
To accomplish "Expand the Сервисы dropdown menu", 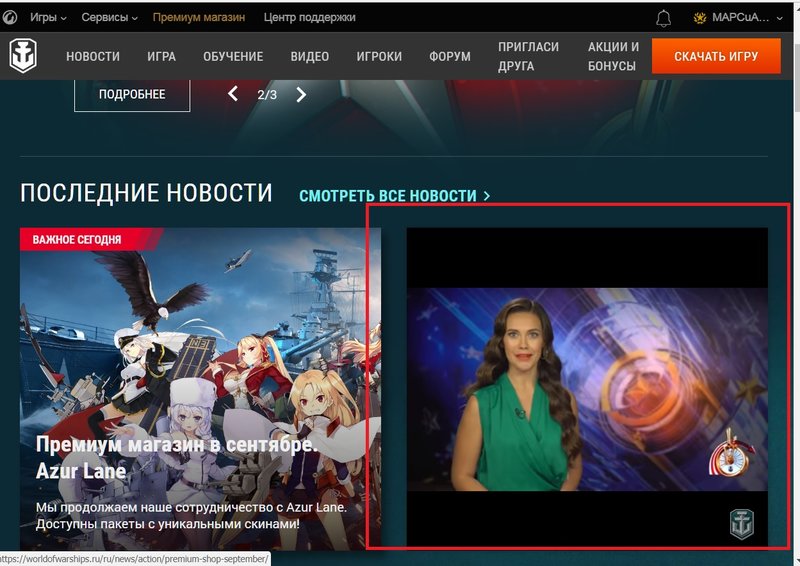I will click(x=110, y=17).
